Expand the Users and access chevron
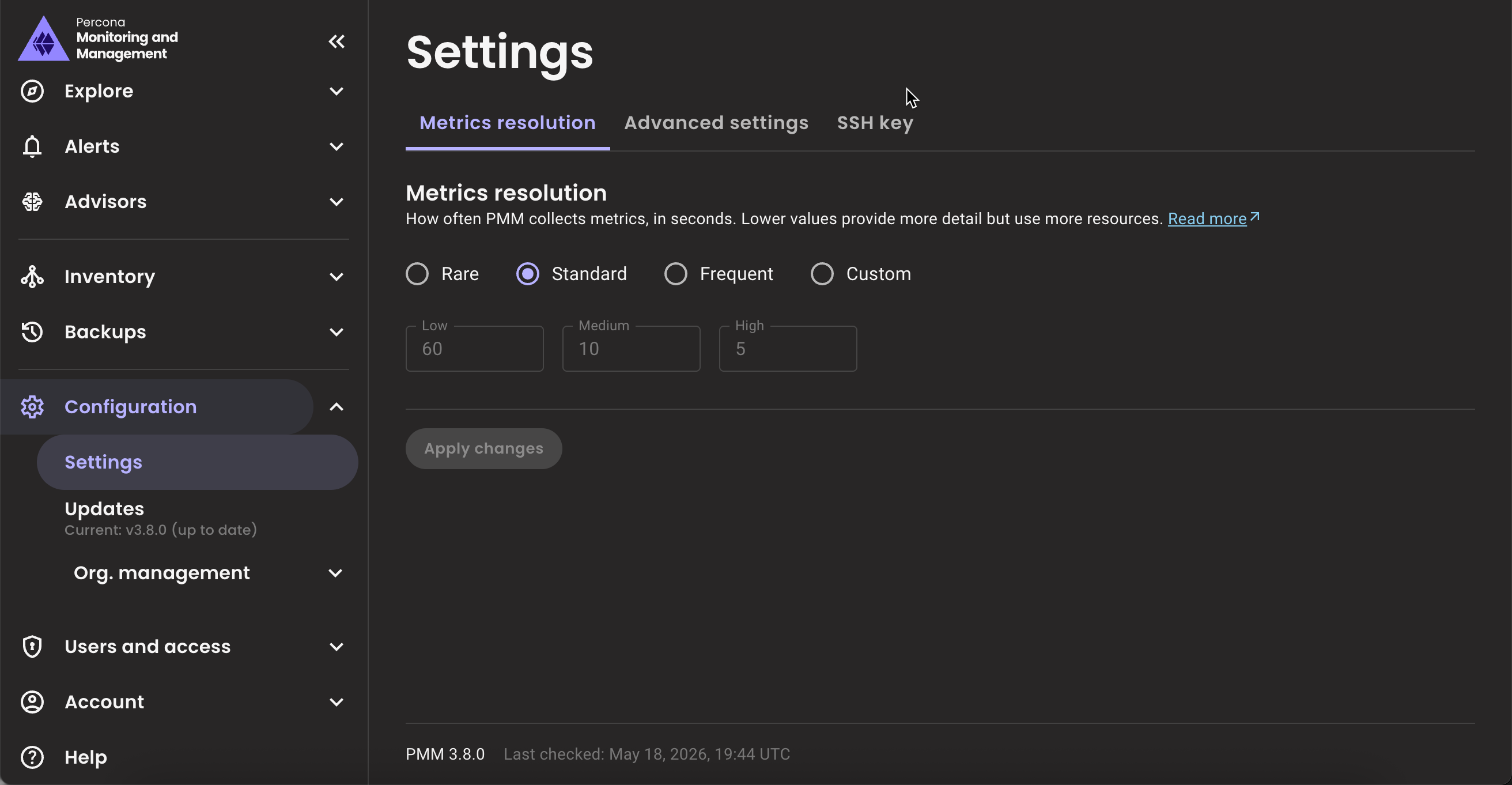The width and height of the screenshot is (1512, 785). click(337, 647)
